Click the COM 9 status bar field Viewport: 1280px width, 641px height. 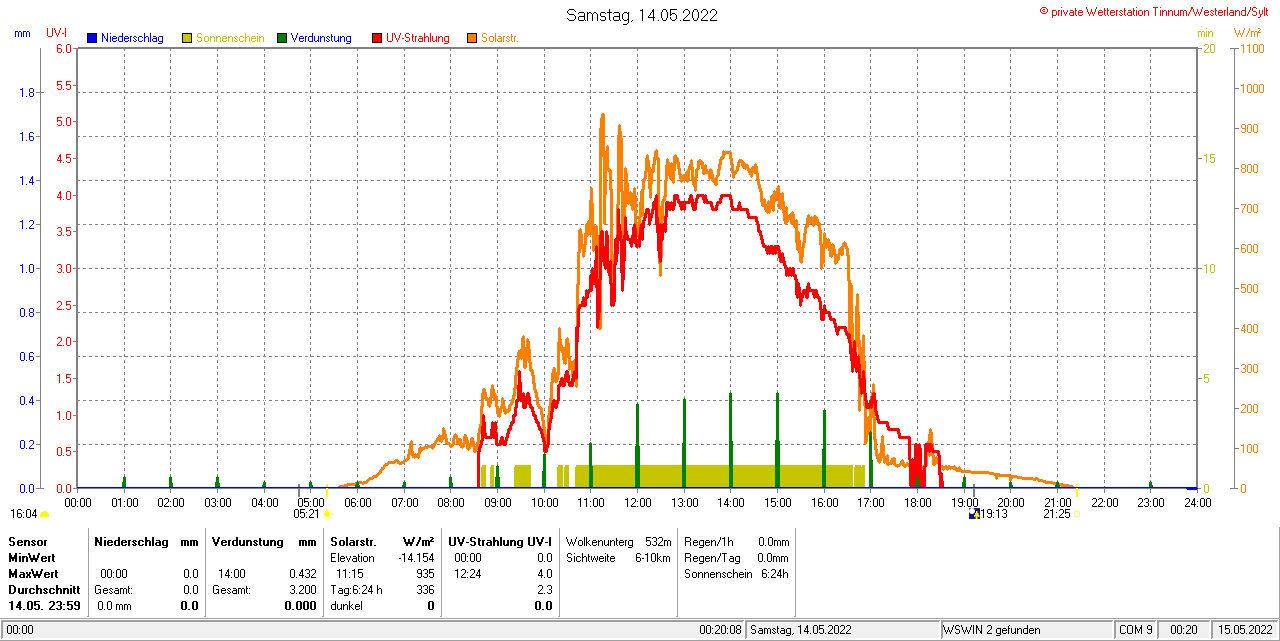pos(1136,630)
